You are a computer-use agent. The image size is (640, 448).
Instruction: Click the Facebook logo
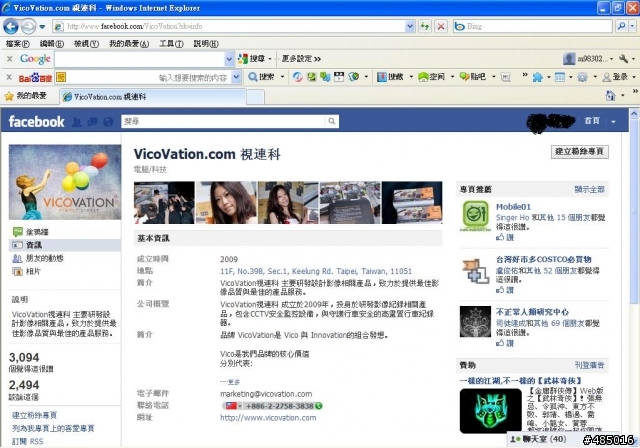tap(36, 122)
